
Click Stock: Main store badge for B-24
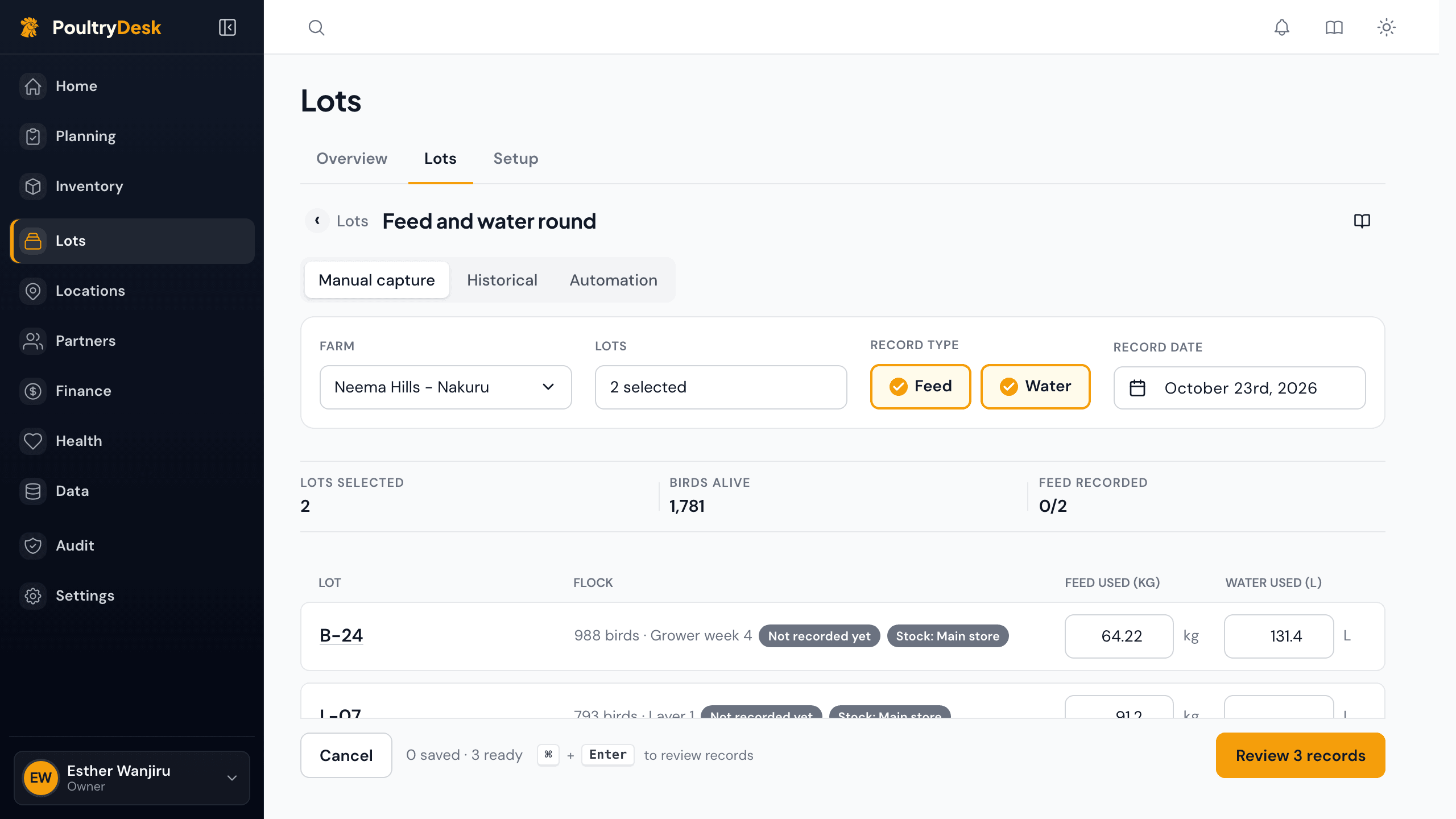[x=948, y=636]
